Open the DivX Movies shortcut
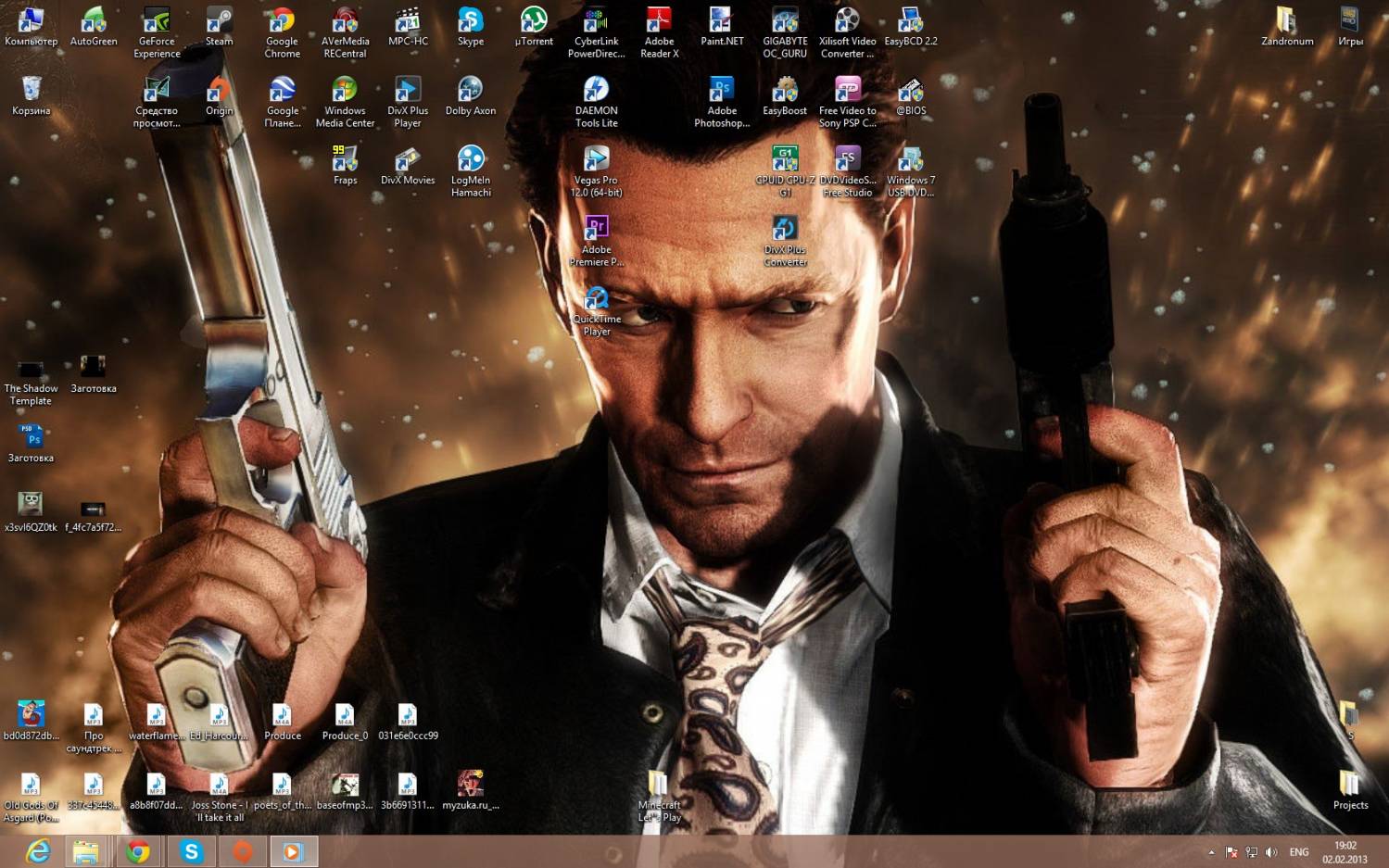1389x868 pixels. (408, 166)
